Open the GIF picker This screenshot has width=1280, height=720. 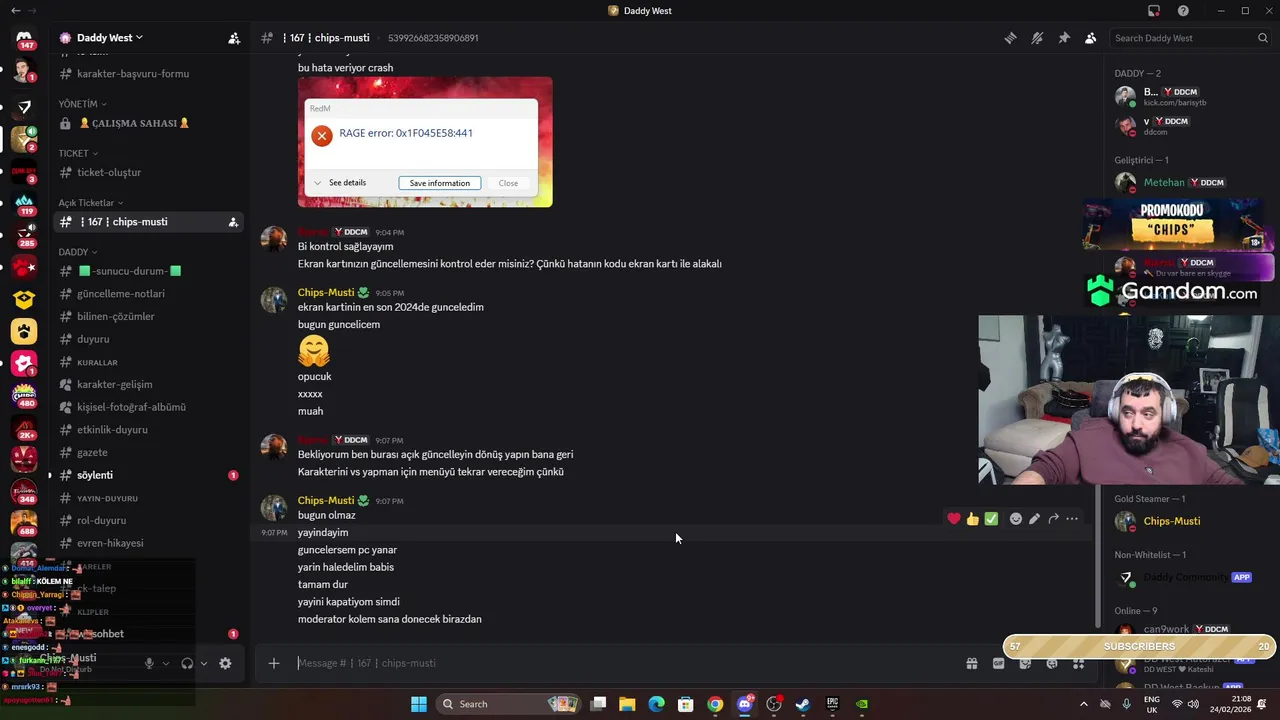pos(998,663)
